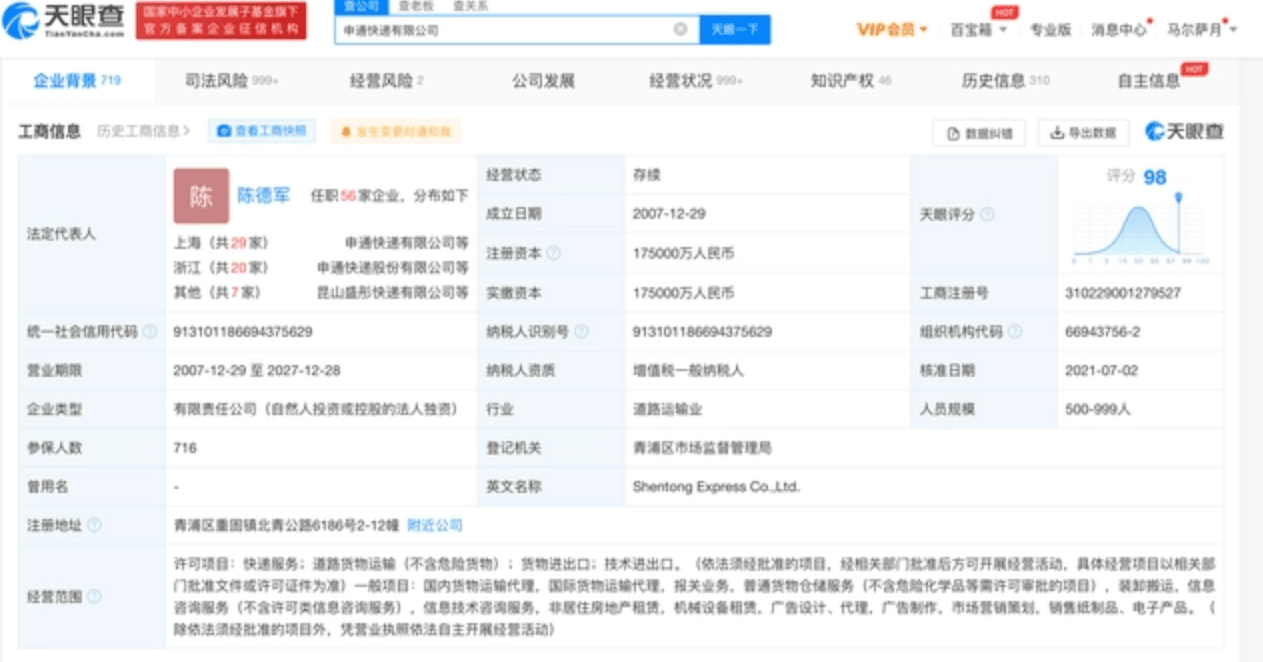The height and width of the screenshot is (662, 1263).
Task: Select the insured count value 716
Action: [x=185, y=448]
